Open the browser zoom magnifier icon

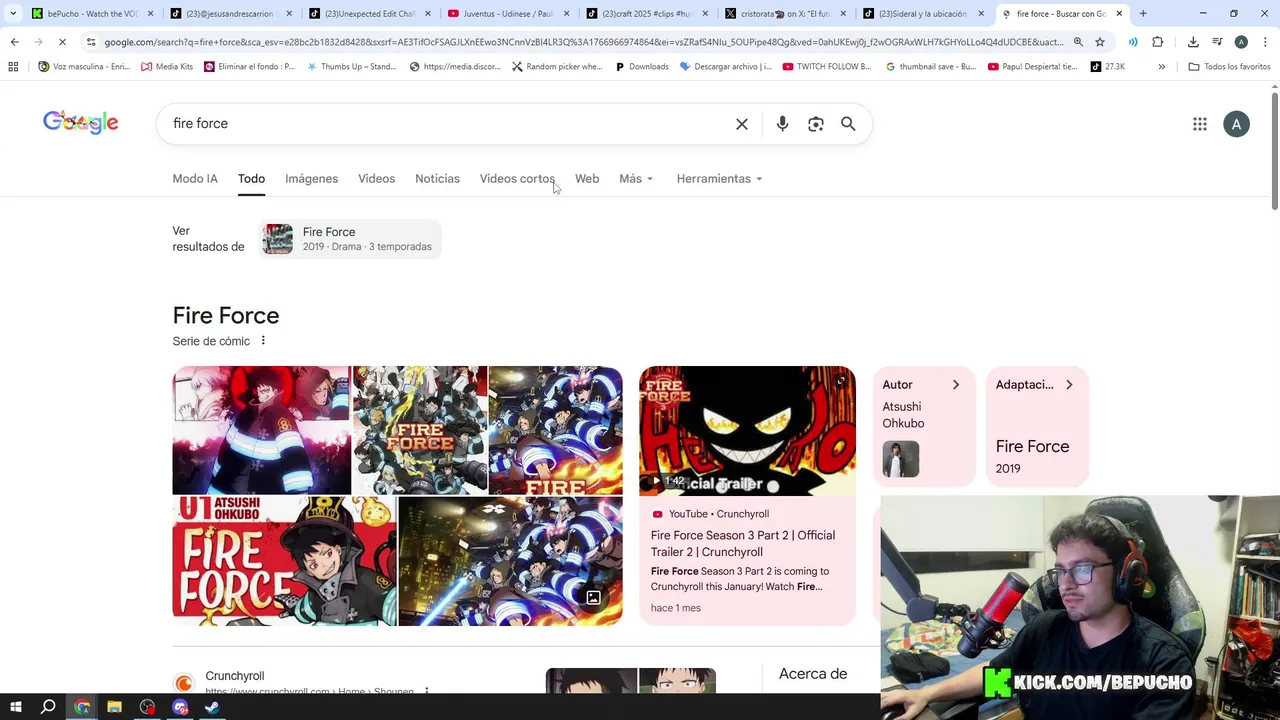coord(1078,42)
